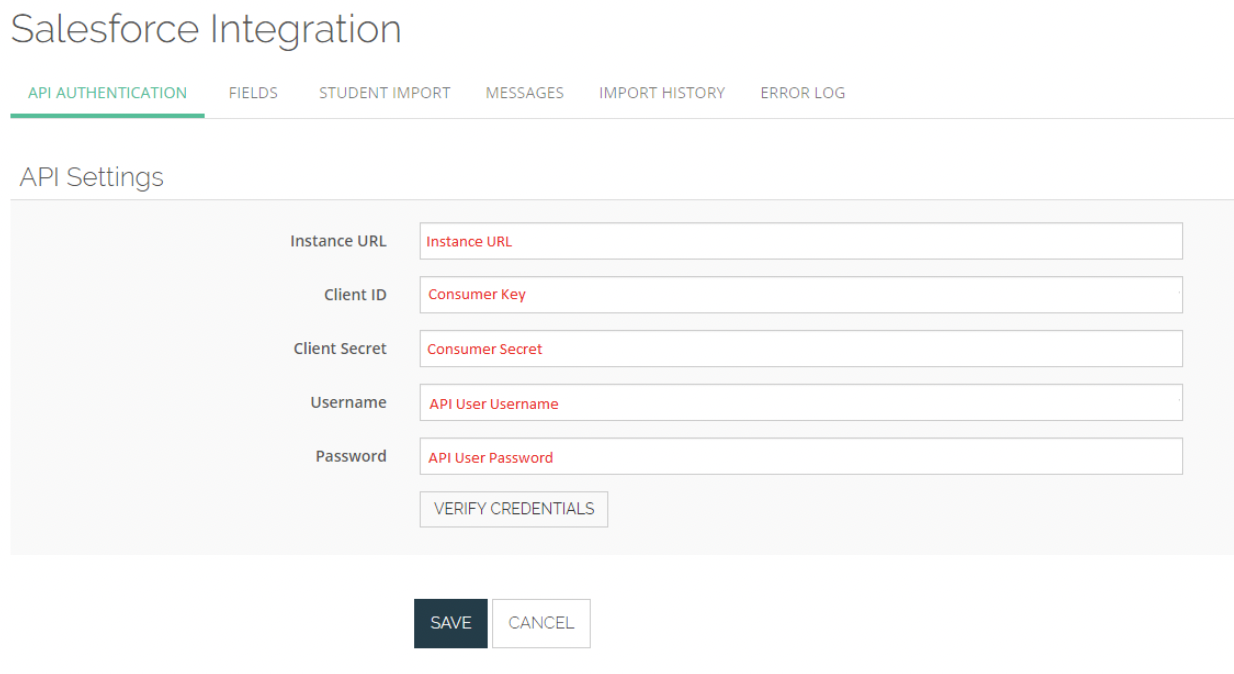The width and height of the screenshot is (1234, 674).
Task: Cancel the API settings changes
Action: pyautogui.click(x=541, y=623)
